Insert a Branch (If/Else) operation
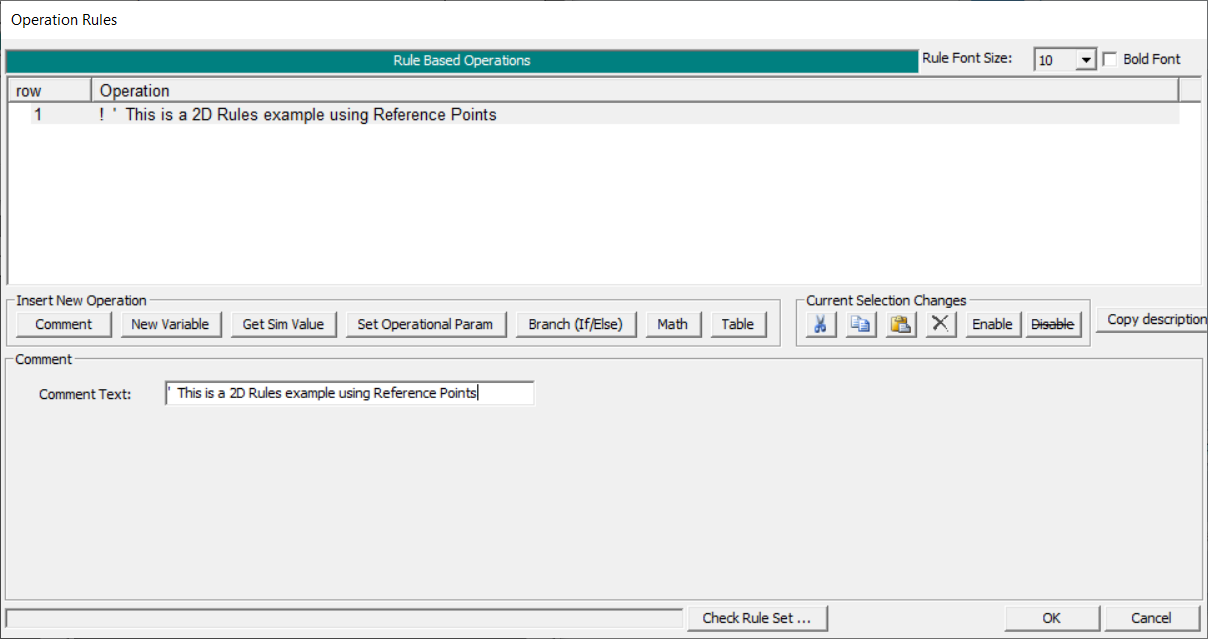Image resolution: width=1208 pixels, height=639 pixels. point(576,324)
